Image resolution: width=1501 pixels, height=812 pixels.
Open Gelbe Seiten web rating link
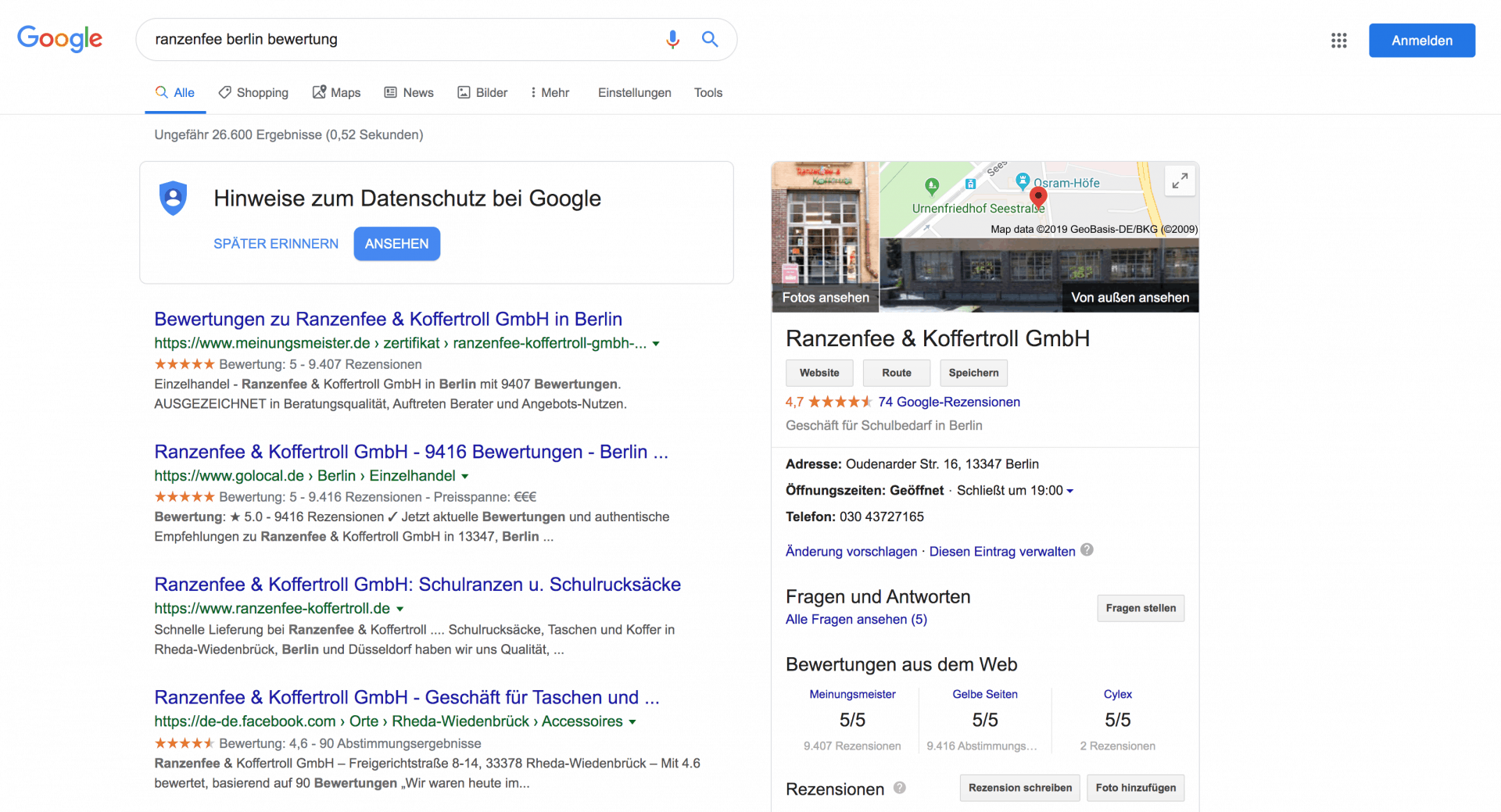pyautogui.click(x=985, y=694)
